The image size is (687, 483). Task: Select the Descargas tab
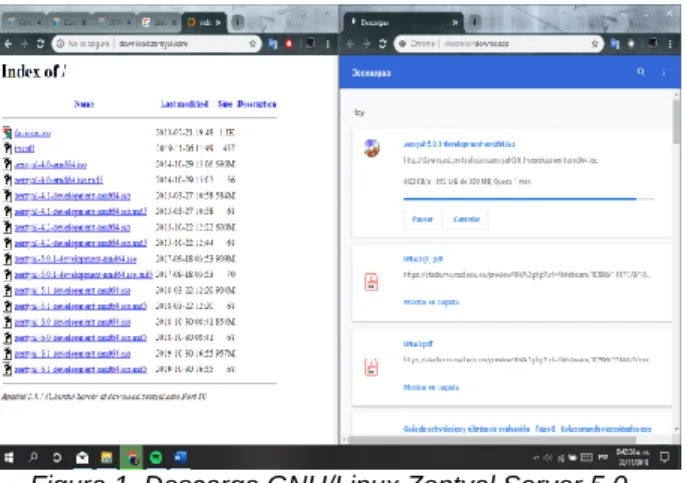[403, 22]
